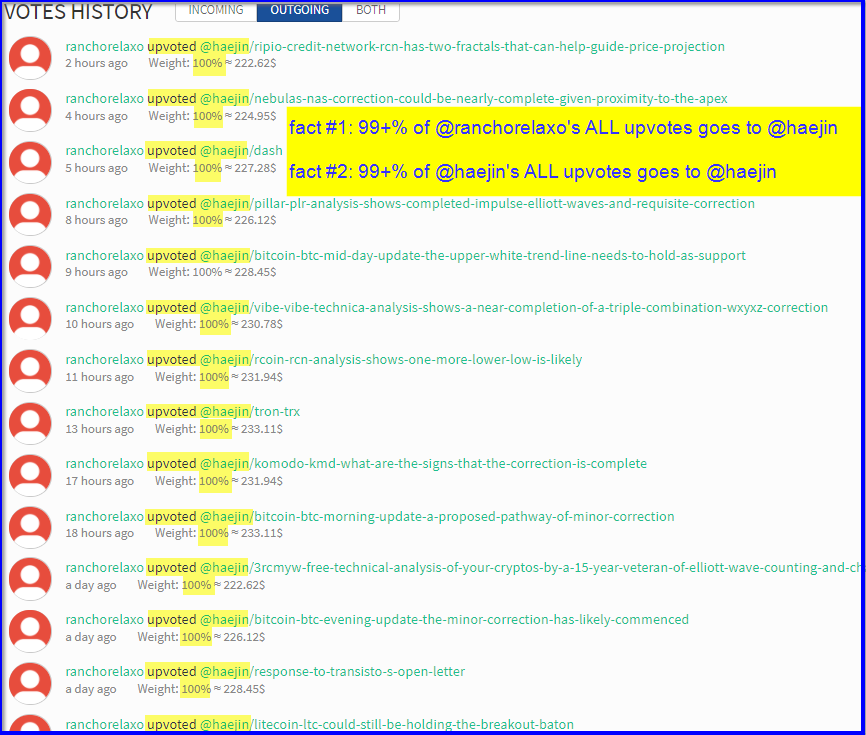866x735 pixels.
Task: Open ranchorelaxo profile in dash row
Action: 104,151
